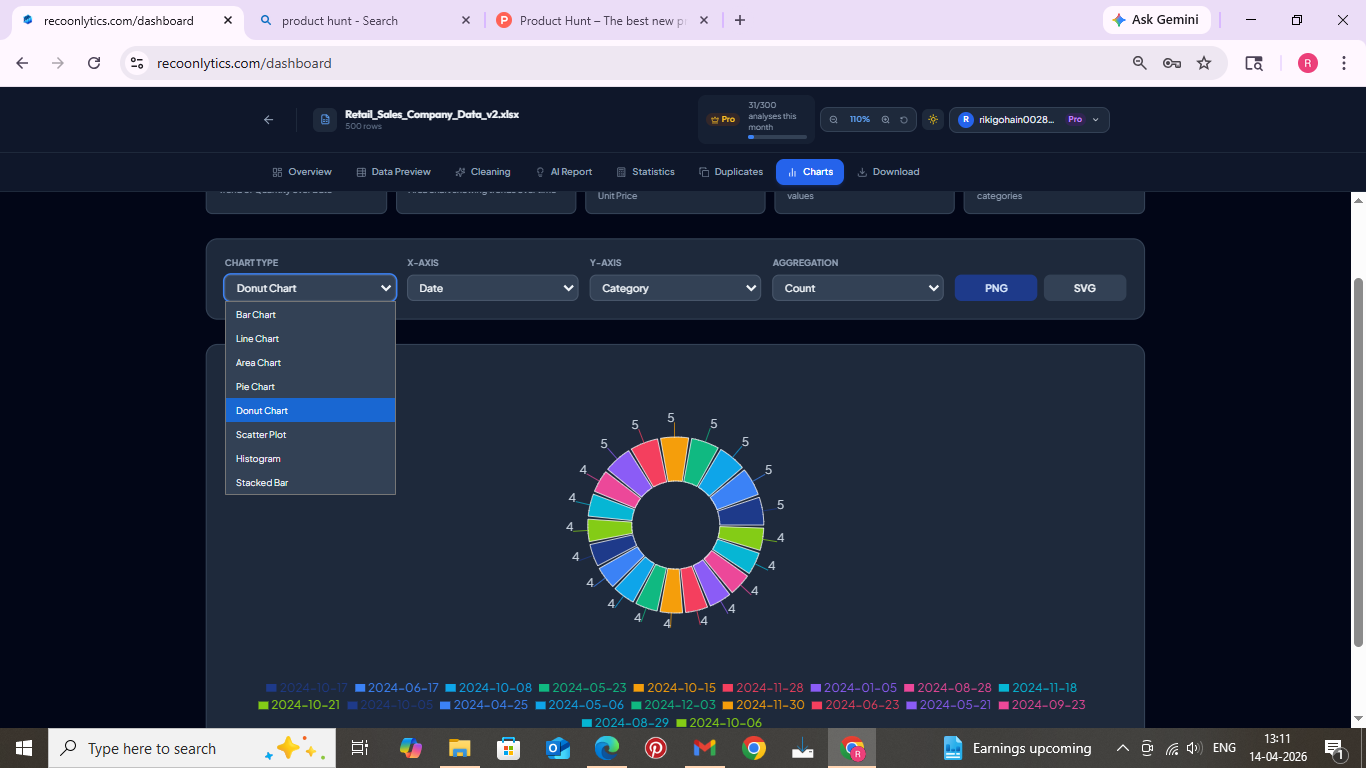Toggle the 2024-09-23 legend entry

(x=1042, y=705)
